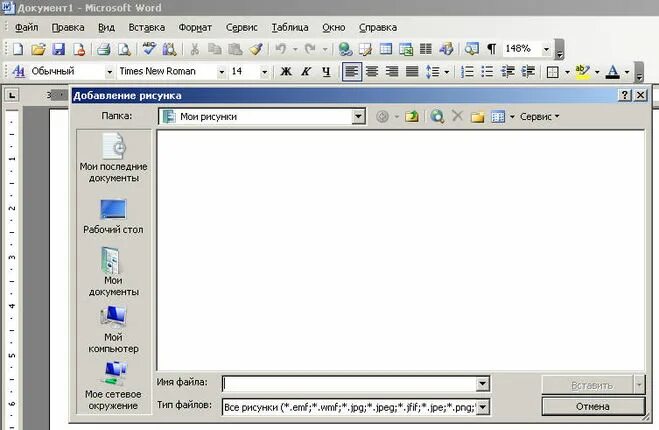Go to Рабочий стол location

click(113, 217)
